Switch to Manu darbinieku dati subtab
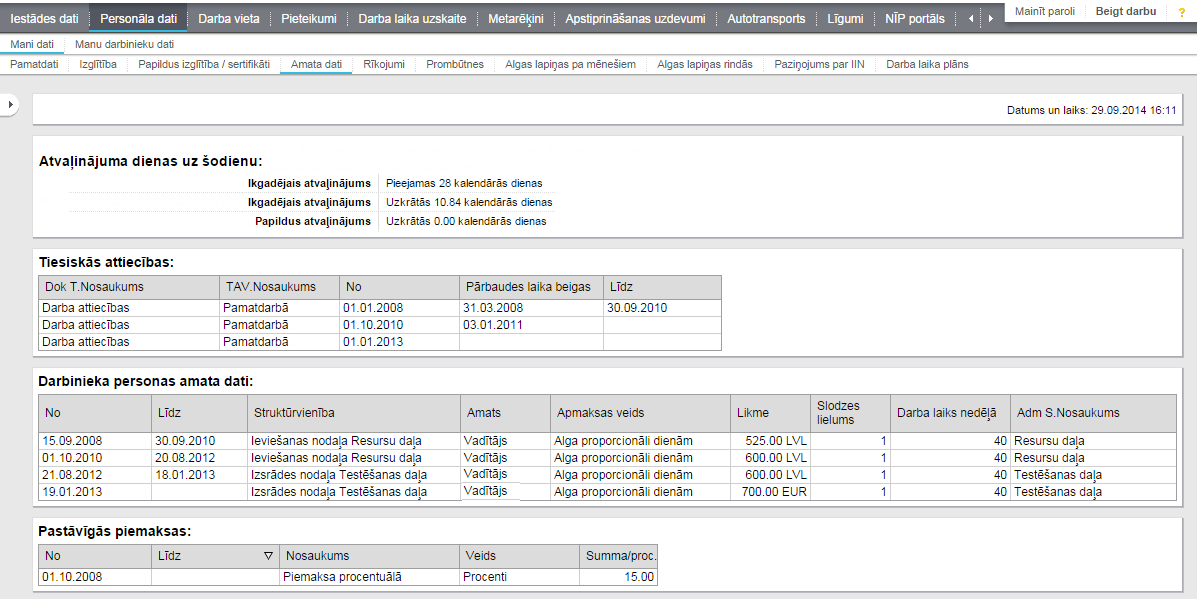1197x599 pixels. (124, 44)
